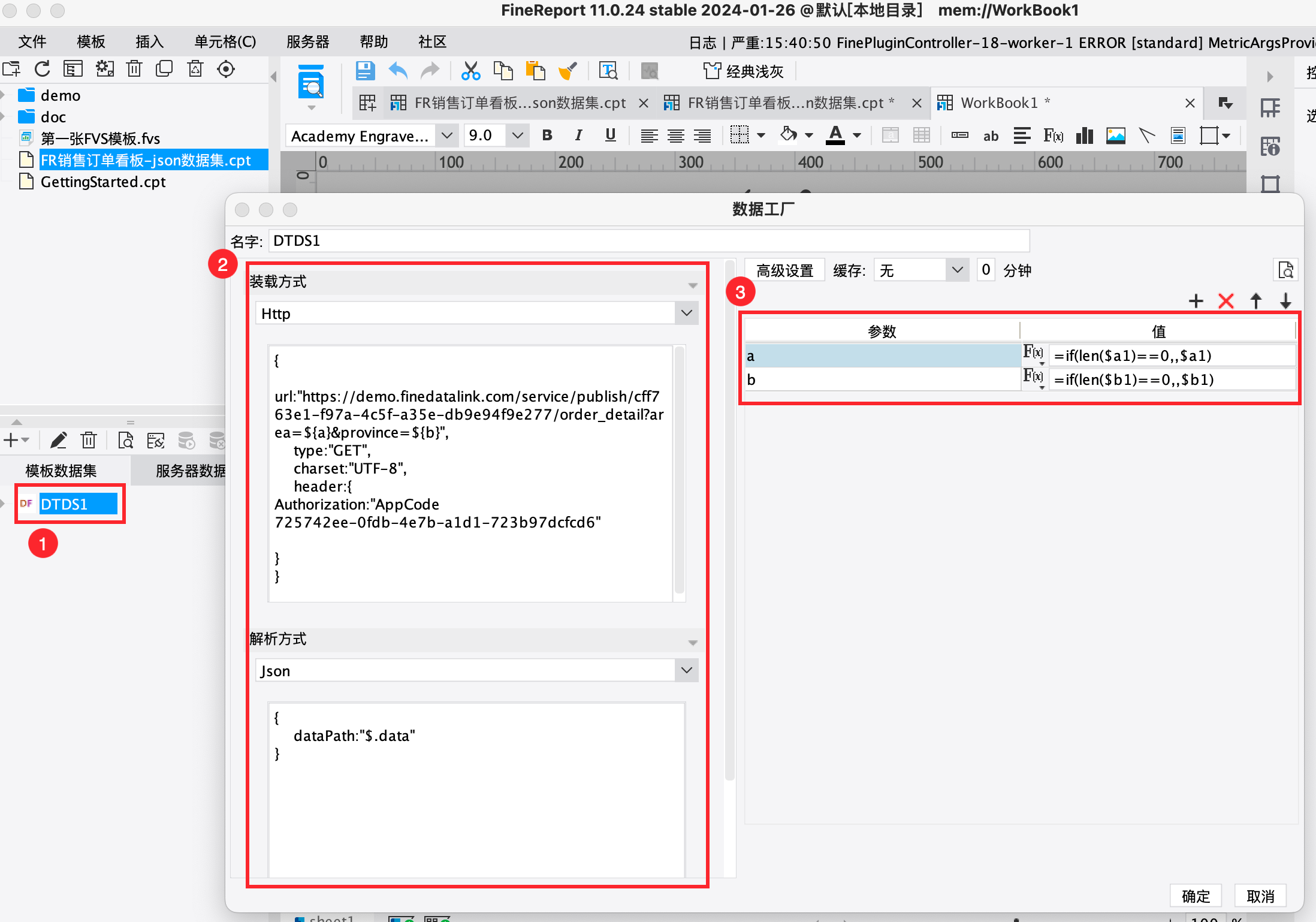Click the 高级设置 button

tap(784, 270)
